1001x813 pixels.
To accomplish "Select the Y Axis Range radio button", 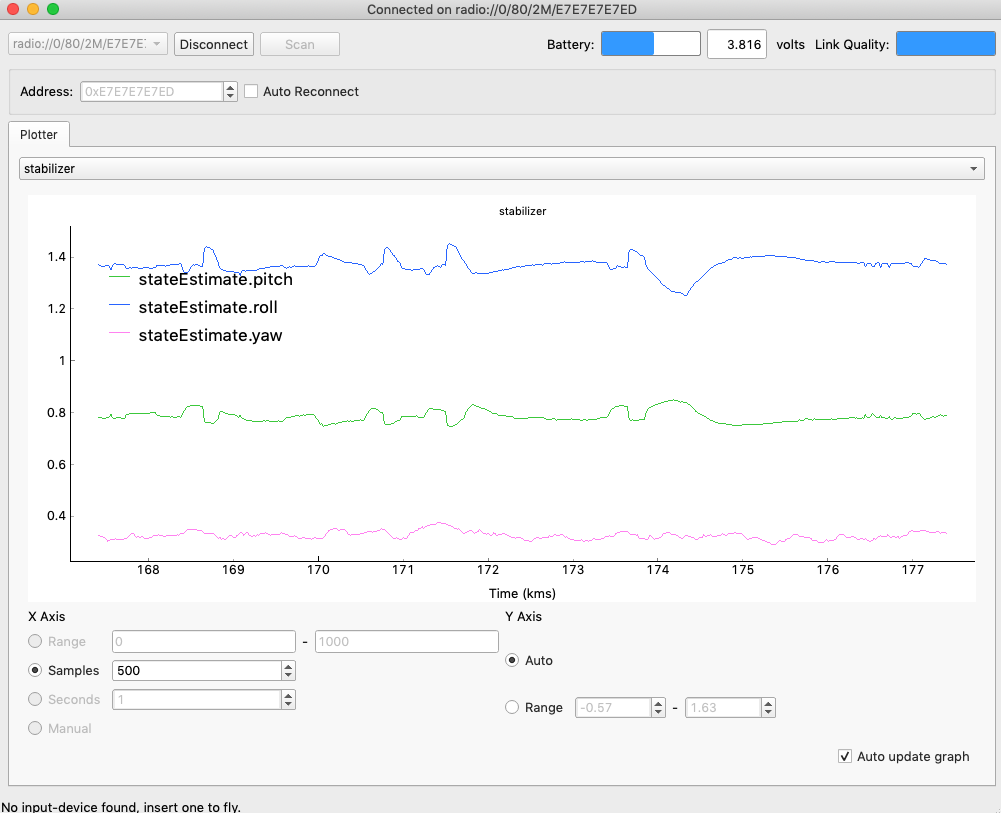I will click(x=513, y=708).
